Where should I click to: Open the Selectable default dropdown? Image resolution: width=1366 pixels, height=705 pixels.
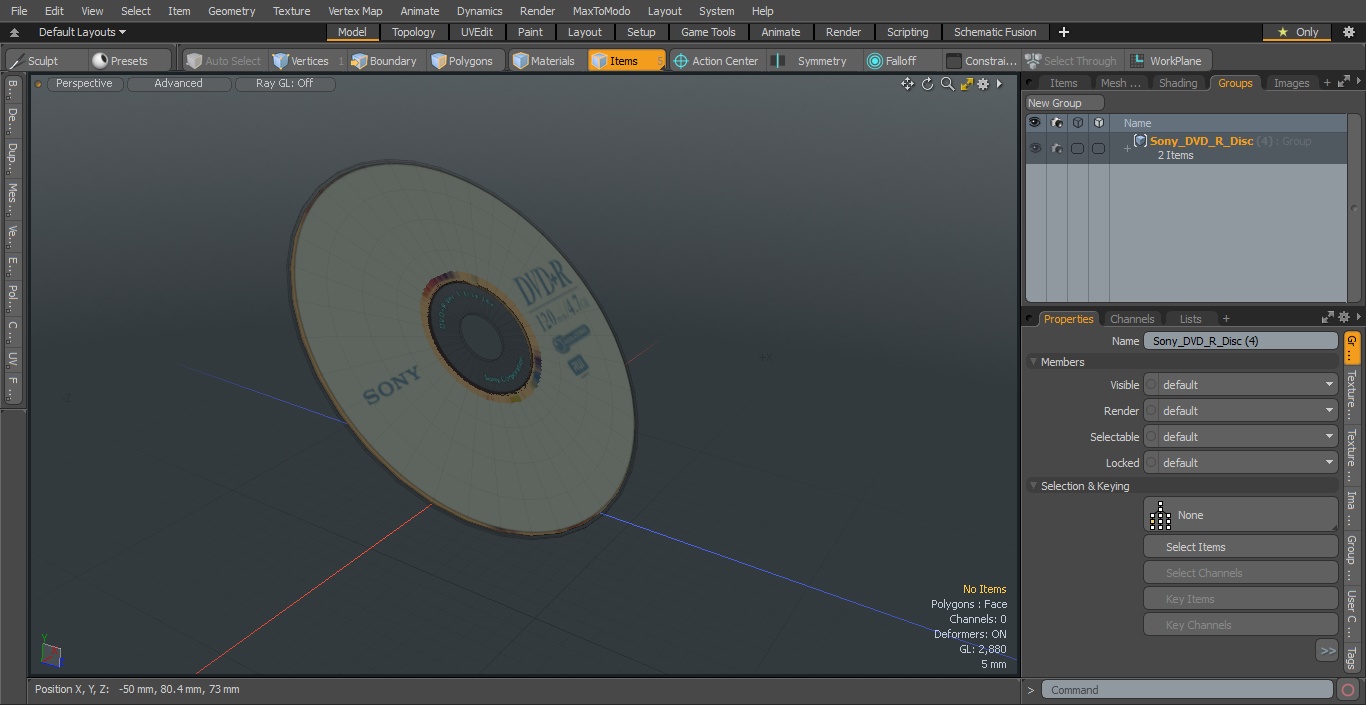pos(1241,437)
